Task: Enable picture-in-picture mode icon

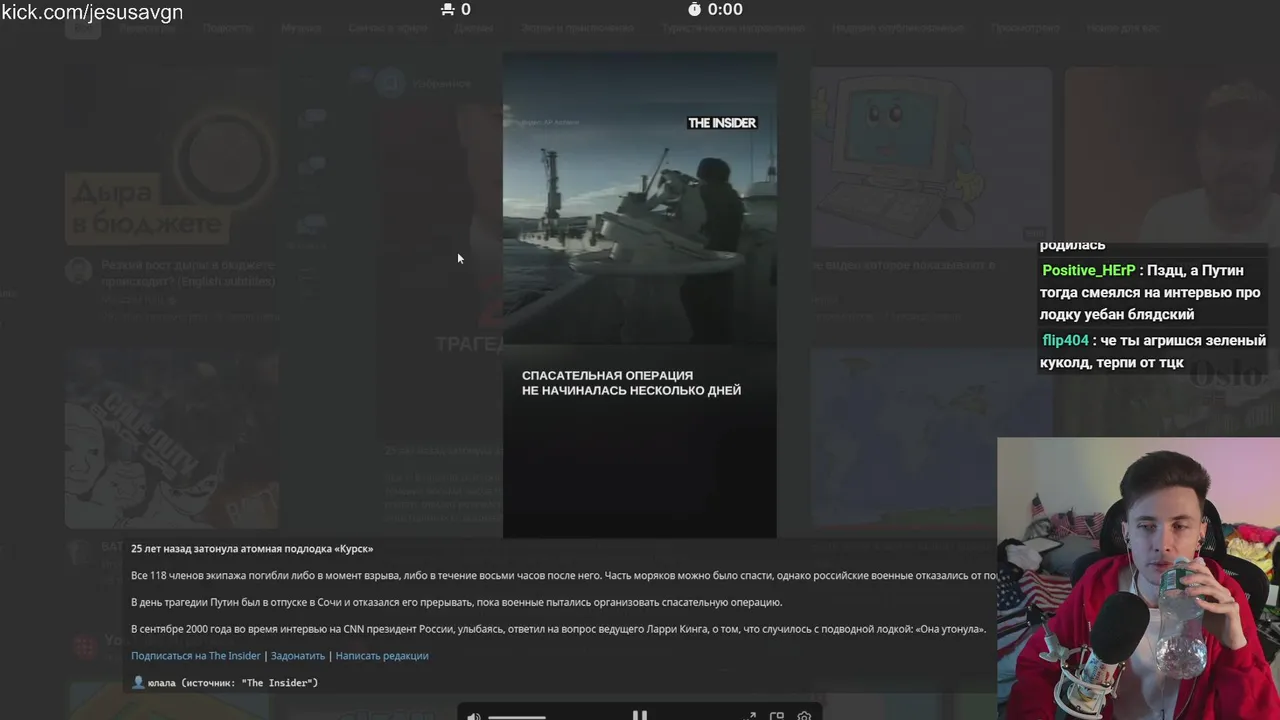Action: (x=777, y=715)
